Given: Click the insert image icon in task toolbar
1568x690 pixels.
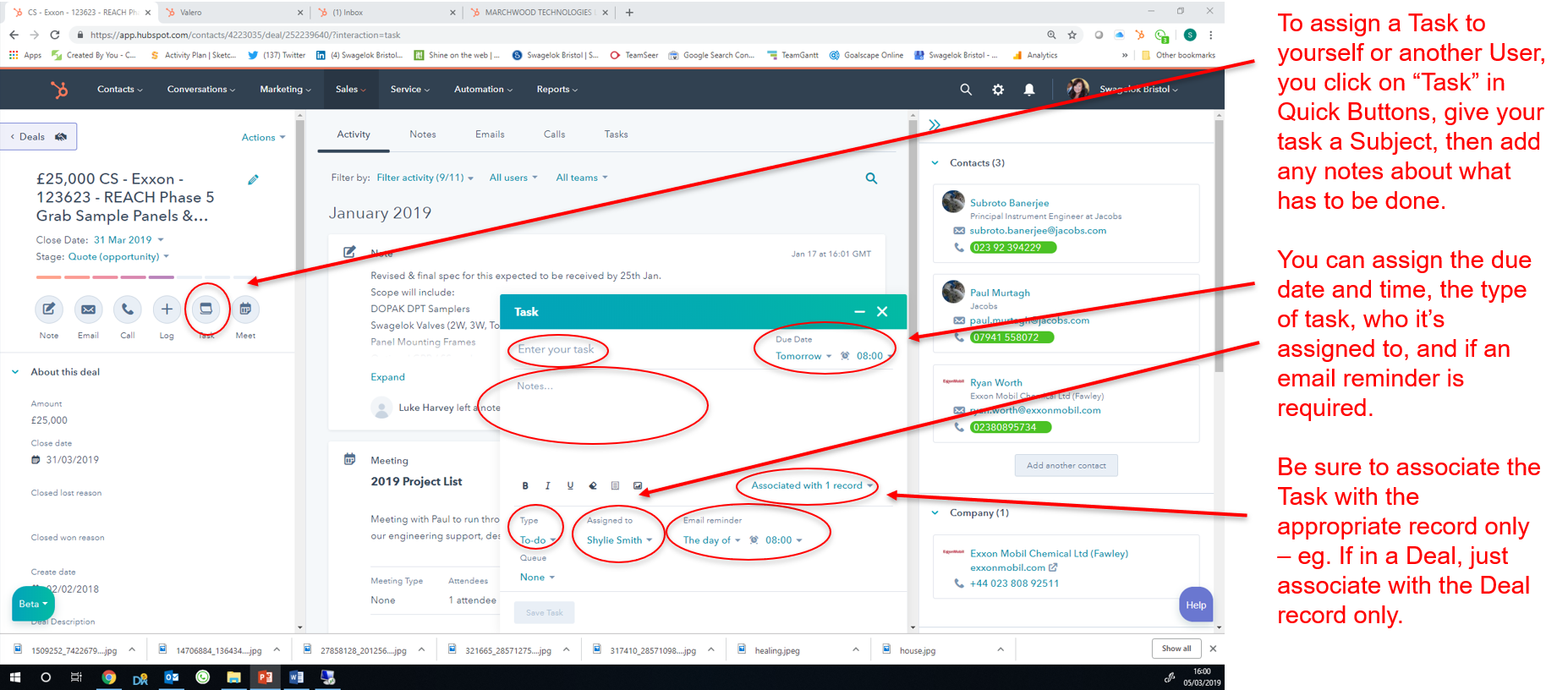Looking at the screenshot, I should (638, 486).
